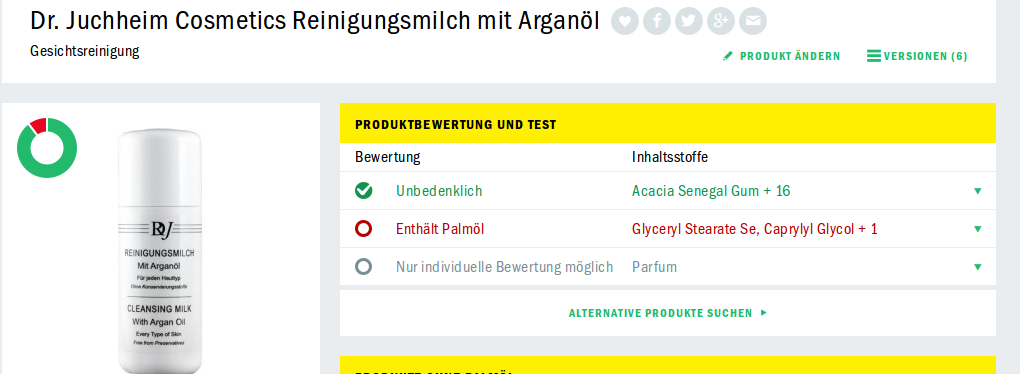The width and height of the screenshot is (1020, 374).
Task: Click the green checkmark Unbedenklich icon
Action: click(364, 191)
